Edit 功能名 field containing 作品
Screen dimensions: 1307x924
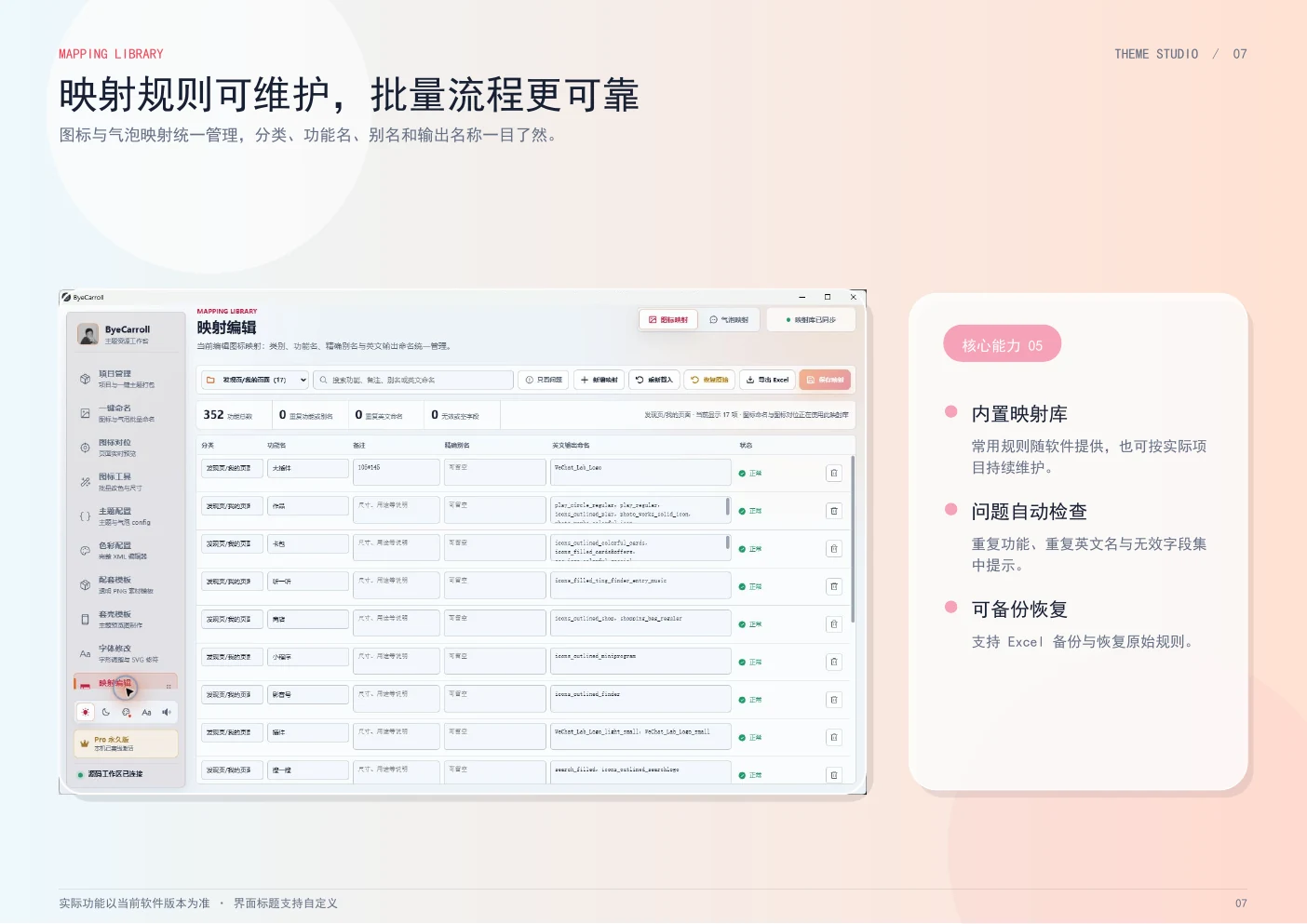click(x=308, y=506)
